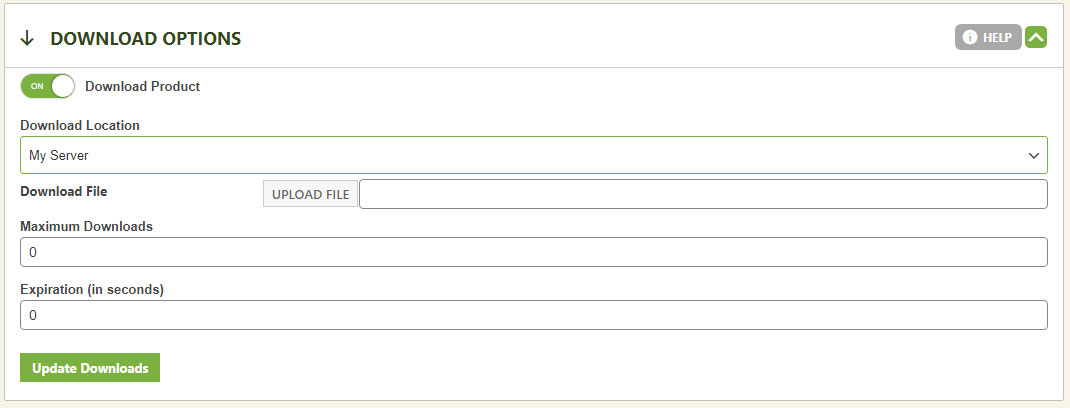Open the Download Location dropdown

[534, 155]
